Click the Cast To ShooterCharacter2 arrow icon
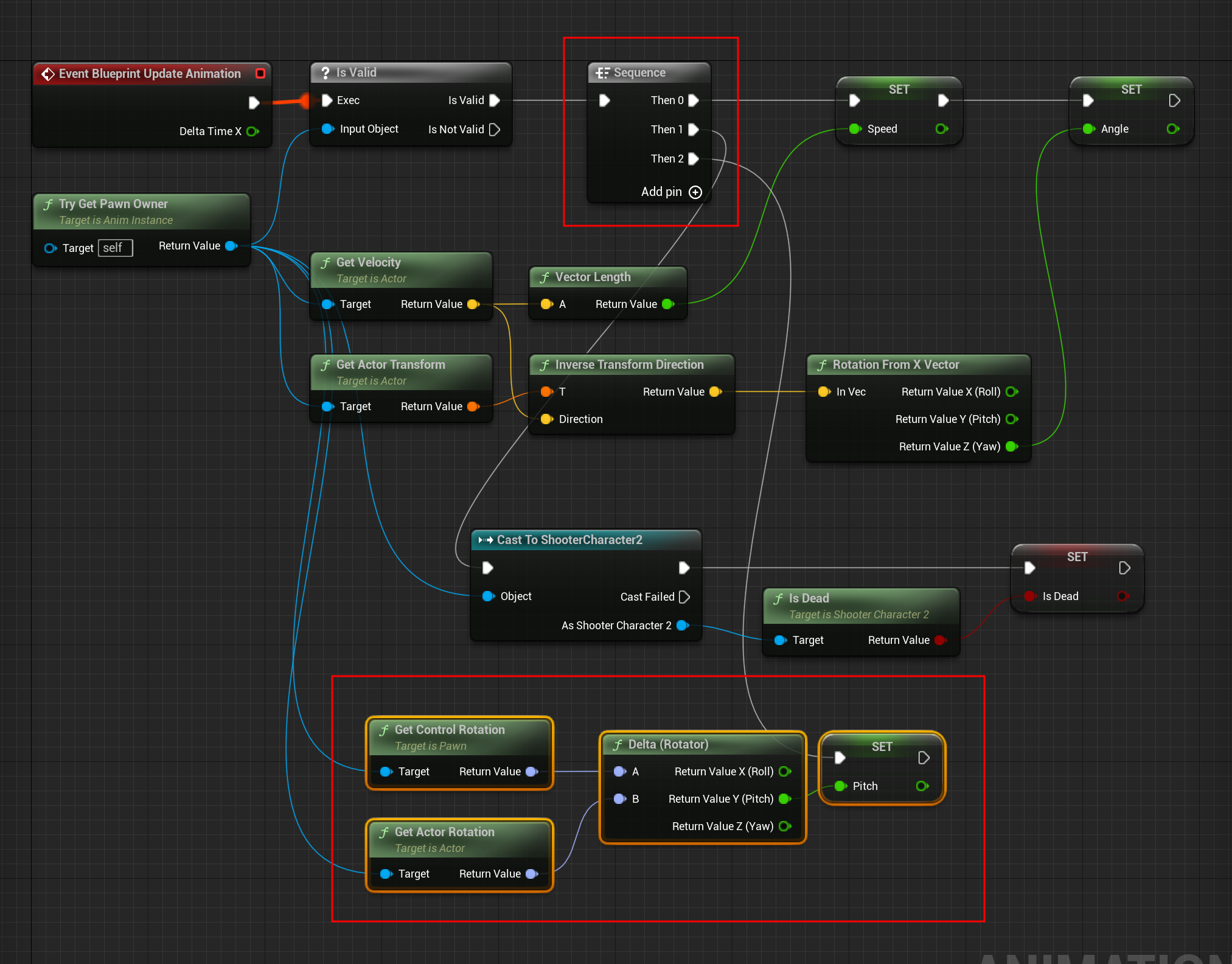The image size is (1232, 964). [485, 540]
